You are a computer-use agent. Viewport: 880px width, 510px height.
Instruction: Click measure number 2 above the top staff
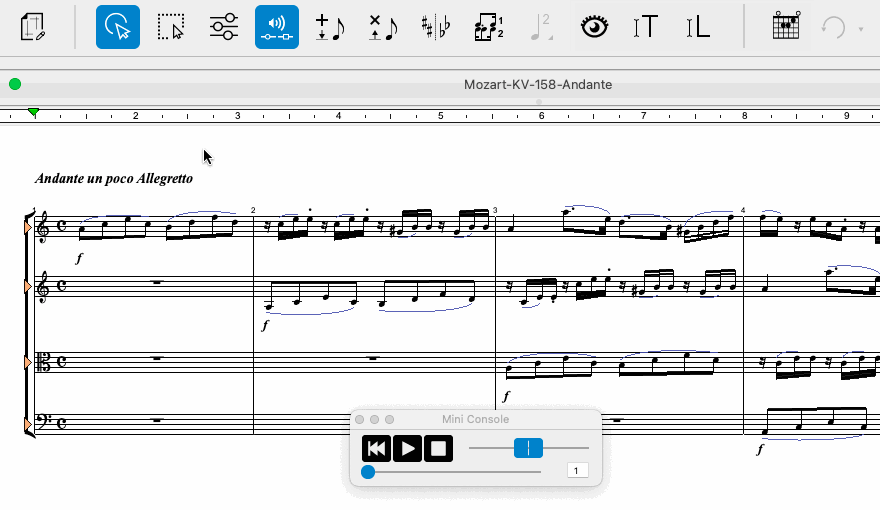(253, 210)
